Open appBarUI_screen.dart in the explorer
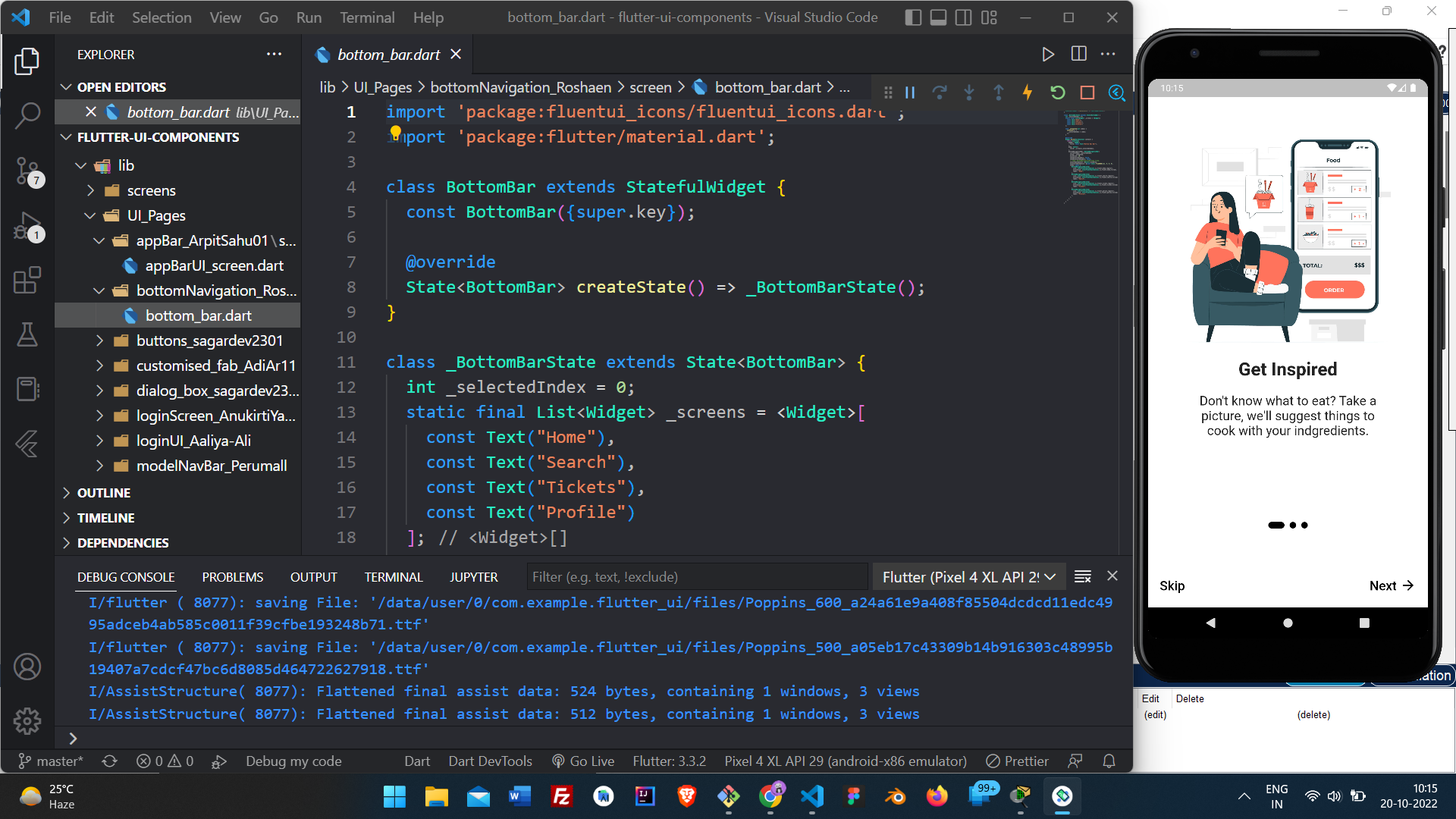Screen dimensions: 1456x819 tap(215, 265)
